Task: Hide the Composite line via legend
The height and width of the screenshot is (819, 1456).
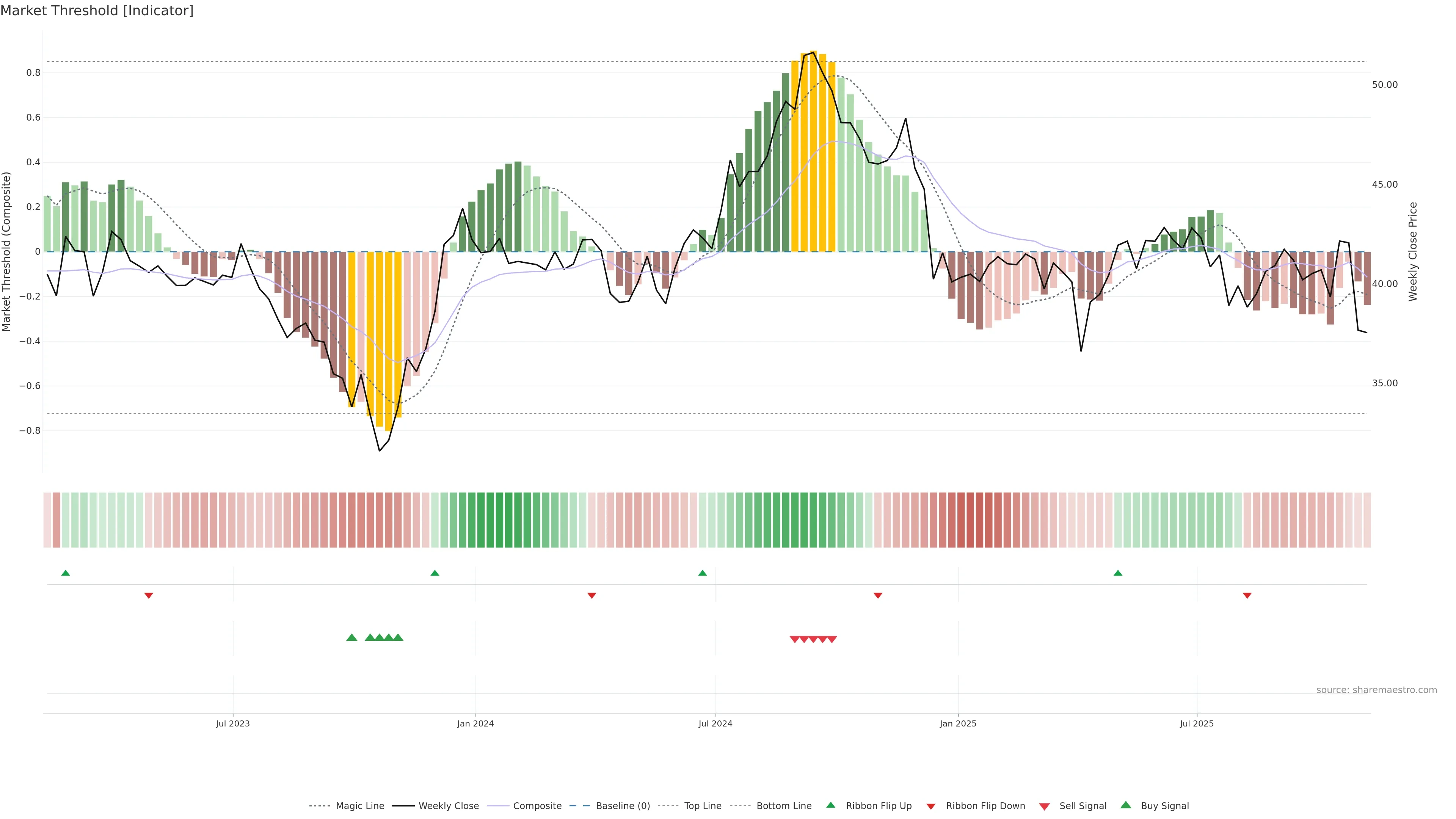Action: [537, 805]
